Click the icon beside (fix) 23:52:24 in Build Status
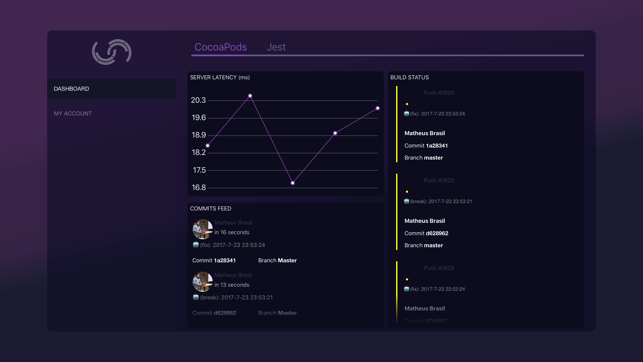The height and width of the screenshot is (362, 643). [406, 289]
